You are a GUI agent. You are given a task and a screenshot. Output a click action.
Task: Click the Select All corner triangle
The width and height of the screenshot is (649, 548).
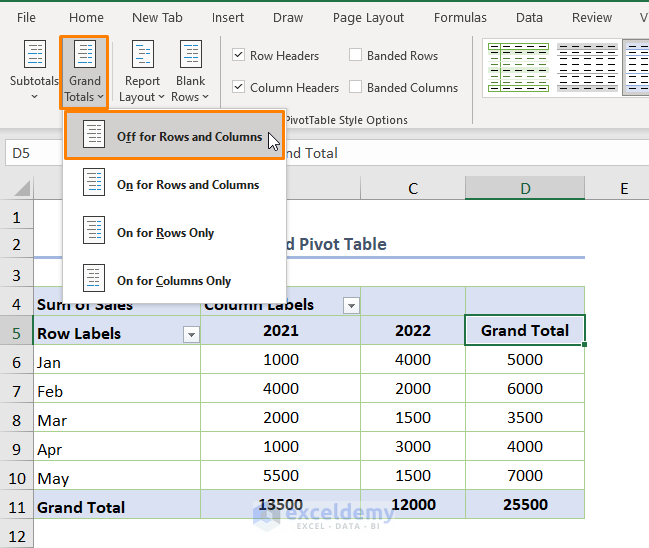(x=22, y=188)
